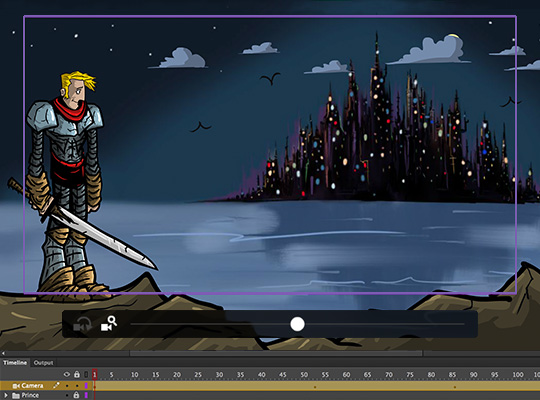Click the lock all layers padlock icon
This screenshot has width=540, height=400.
tap(77, 374)
